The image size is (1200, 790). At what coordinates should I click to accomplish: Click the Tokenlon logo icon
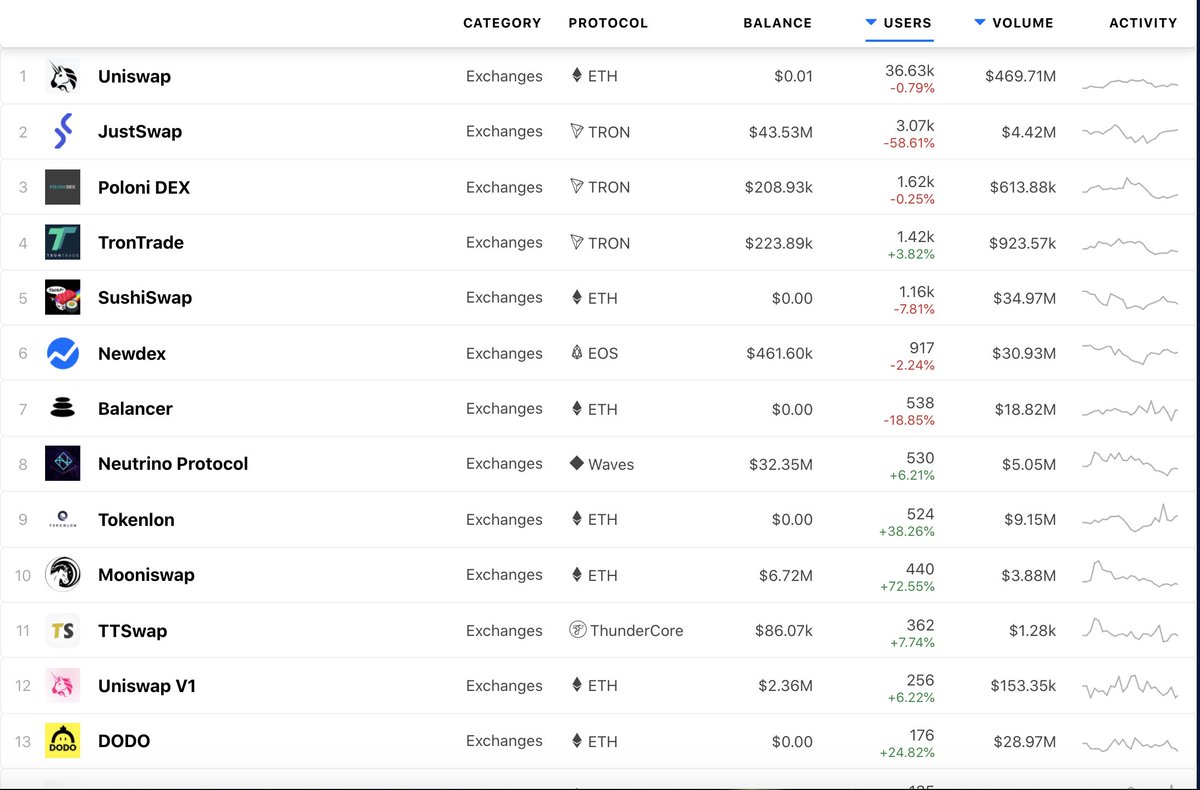(63, 519)
